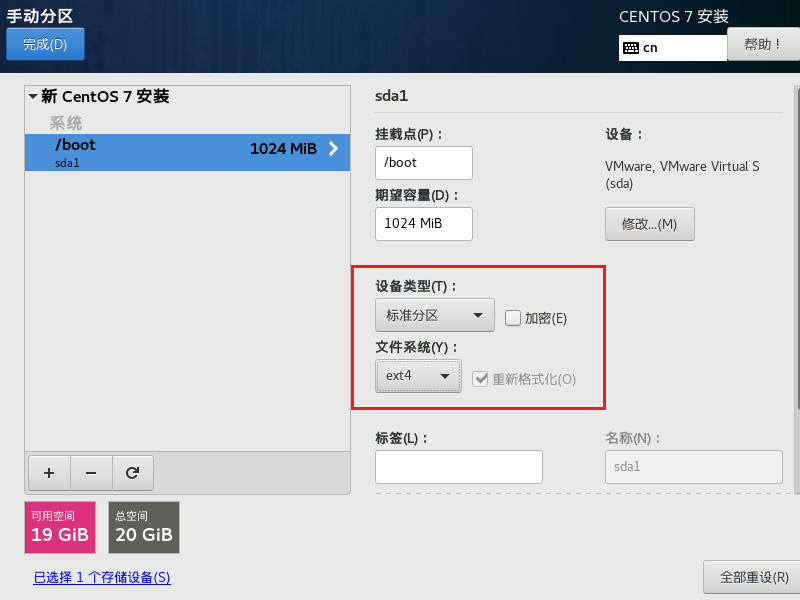Screen dimensions: 800x600
Task: Click the CENTOS 7 安装 title text
Action: pos(673,16)
